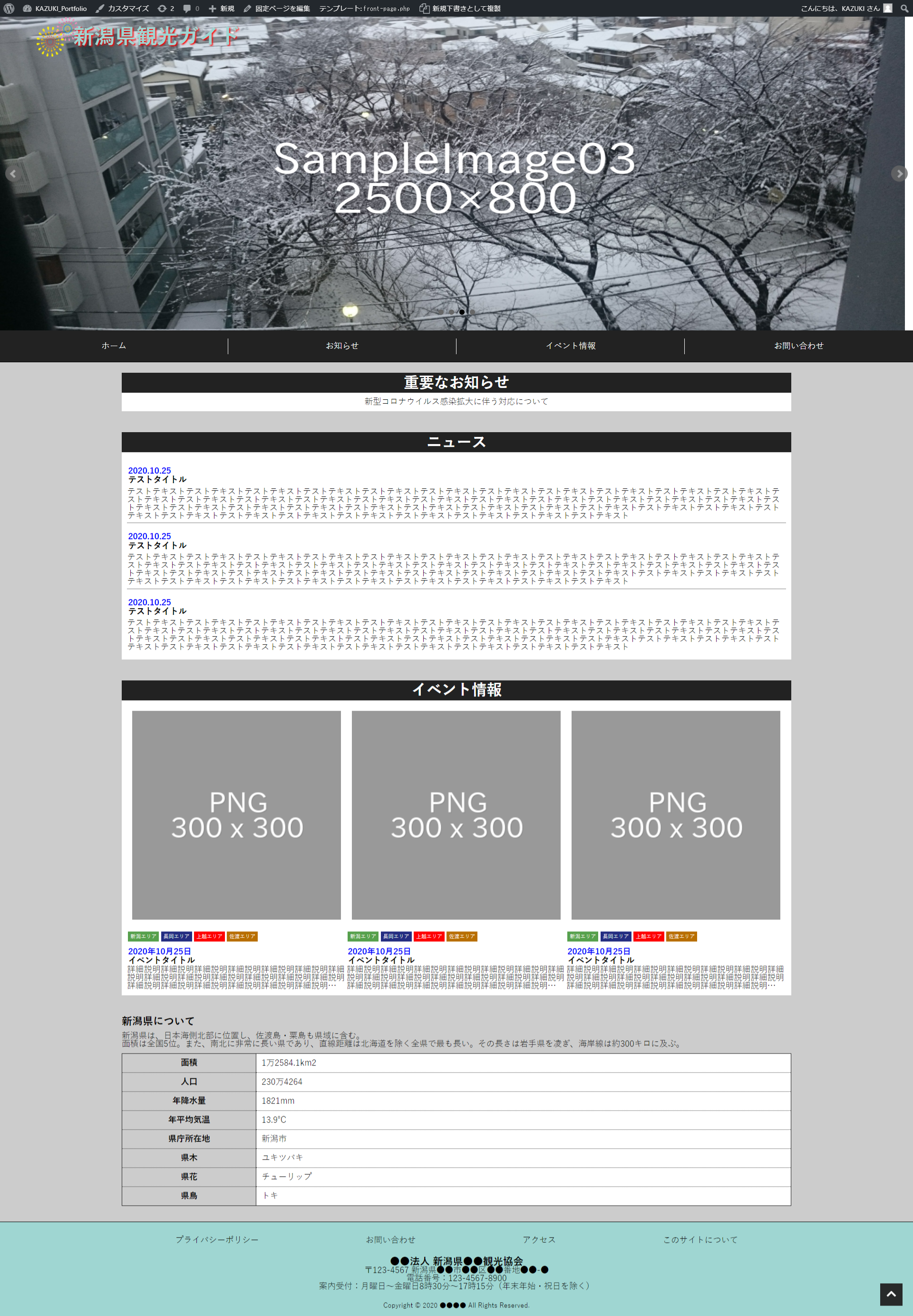Click the footer アクセス link
Image resolution: width=913 pixels, height=1316 pixels.
coord(539,1239)
